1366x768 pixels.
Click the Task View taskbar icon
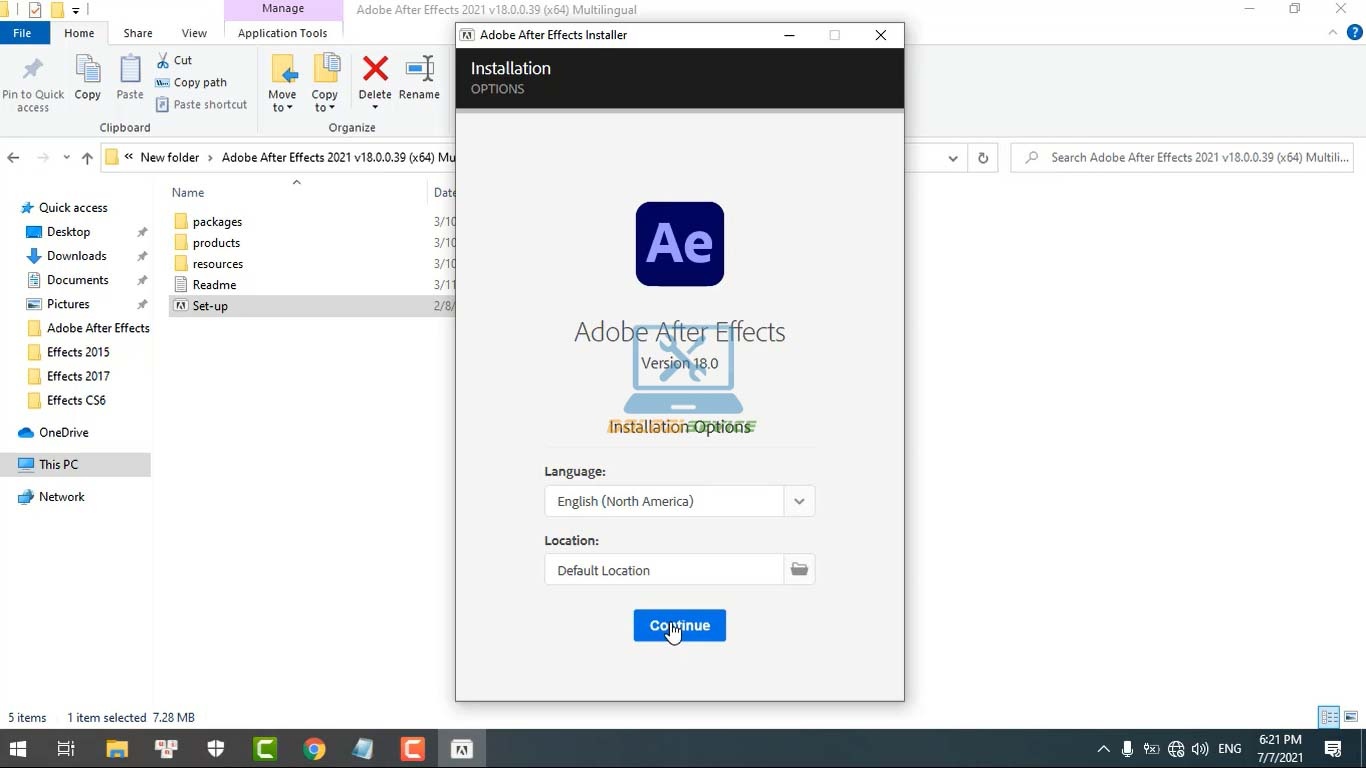[66, 748]
